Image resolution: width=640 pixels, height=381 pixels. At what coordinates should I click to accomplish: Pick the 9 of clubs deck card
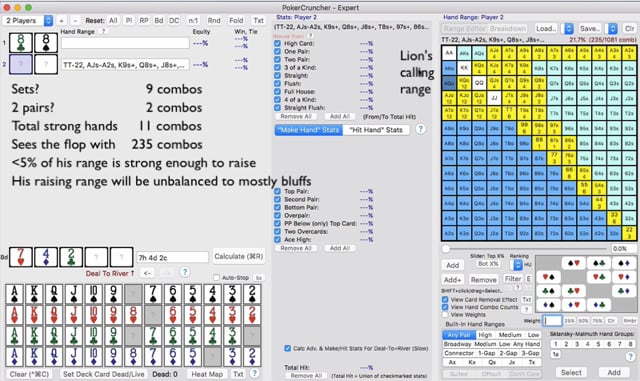pyautogui.click(x=113, y=335)
